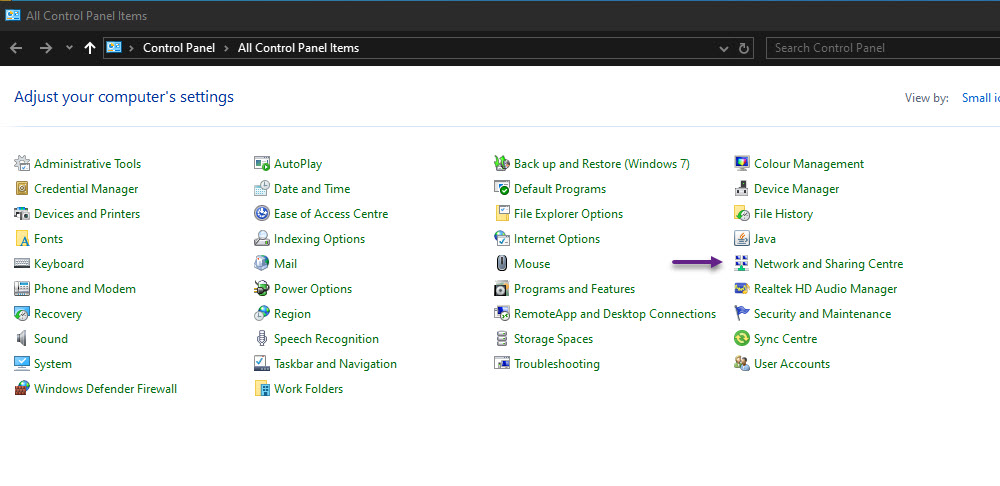Screen dimensions: 1000x486
Task: Click the Power Options icon
Action: [262, 289]
